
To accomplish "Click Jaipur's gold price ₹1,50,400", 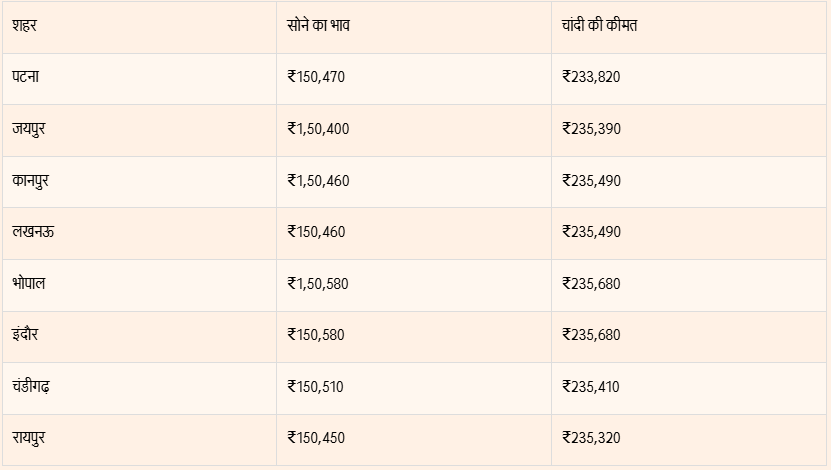I will click(x=318, y=129).
